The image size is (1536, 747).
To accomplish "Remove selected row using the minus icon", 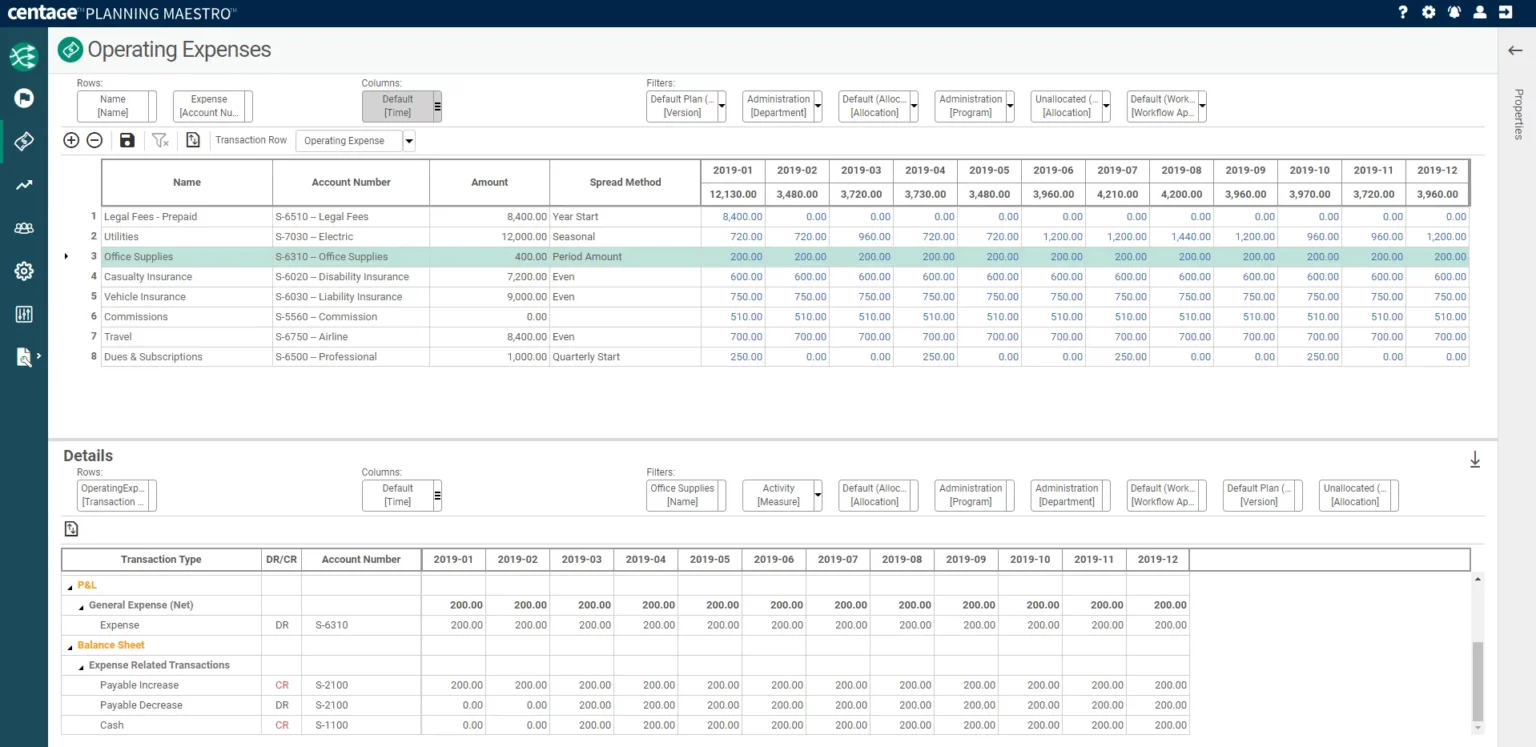I will [95, 140].
